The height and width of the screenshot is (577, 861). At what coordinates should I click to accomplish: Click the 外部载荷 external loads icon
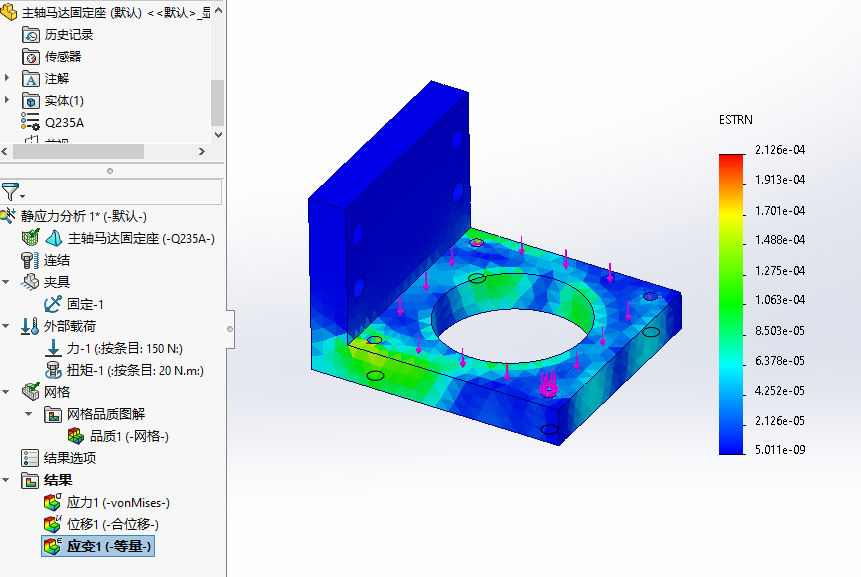click(30, 326)
